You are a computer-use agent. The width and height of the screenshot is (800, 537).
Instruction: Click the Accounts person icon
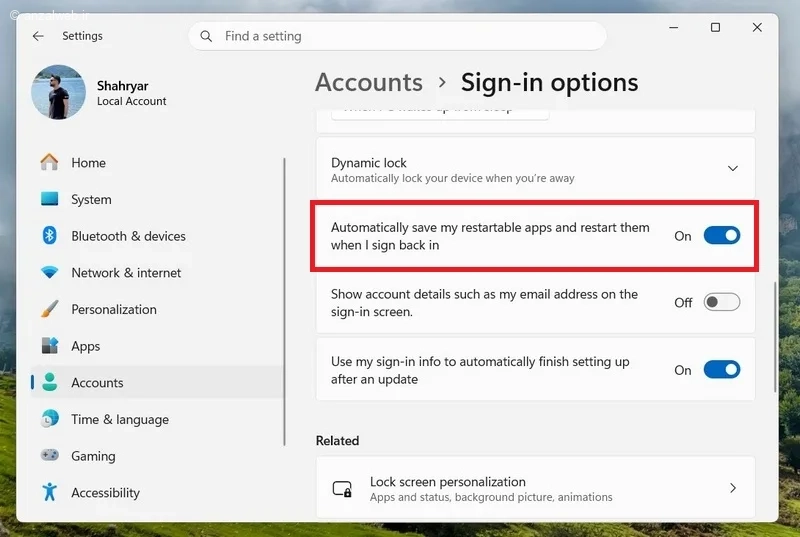[x=49, y=382]
